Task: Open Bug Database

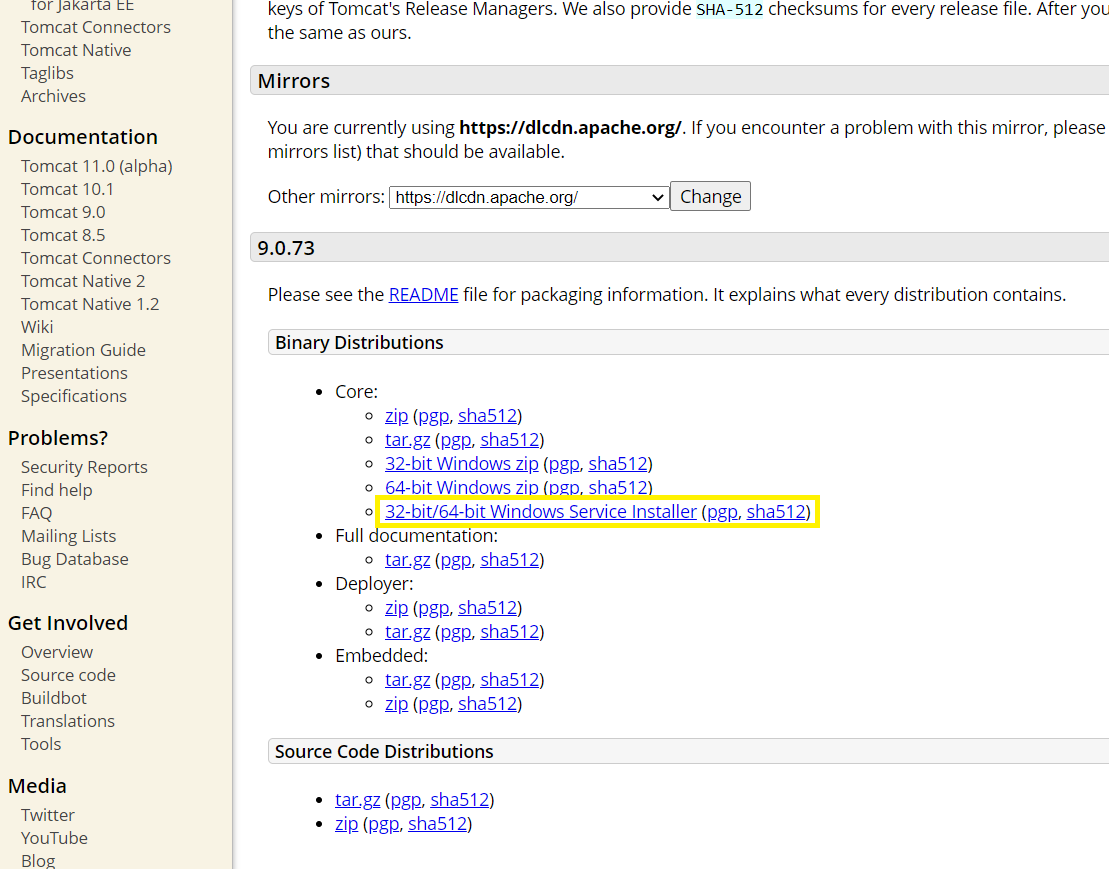Action: tap(75, 559)
